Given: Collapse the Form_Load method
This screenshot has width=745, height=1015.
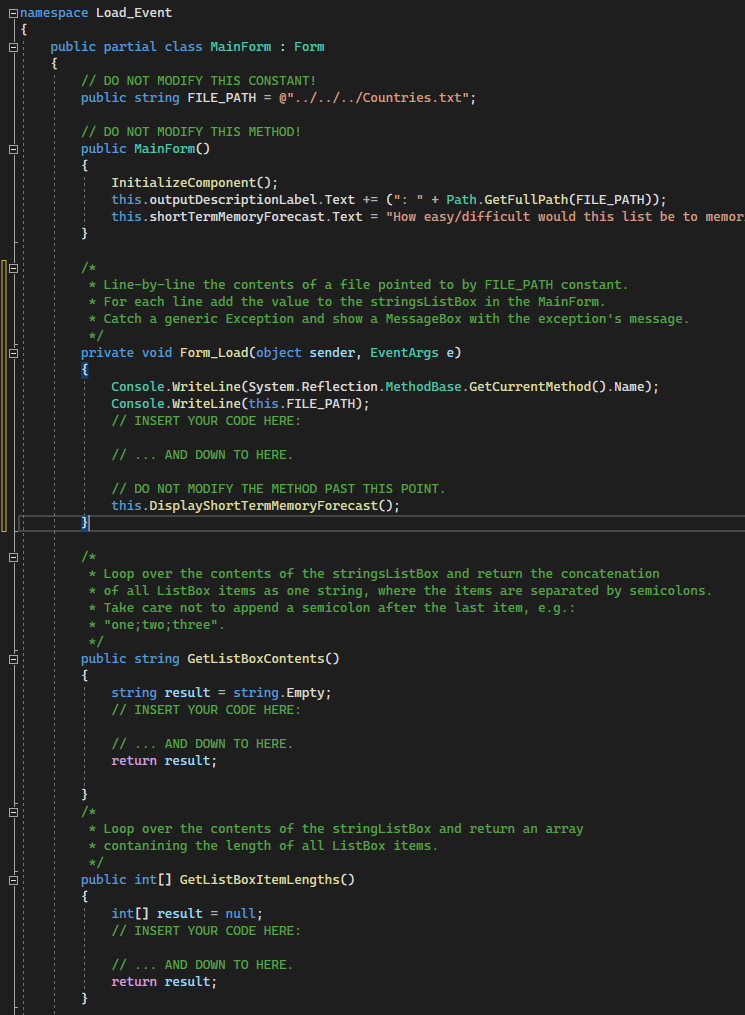Looking at the screenshot, I should coord(12,353).
